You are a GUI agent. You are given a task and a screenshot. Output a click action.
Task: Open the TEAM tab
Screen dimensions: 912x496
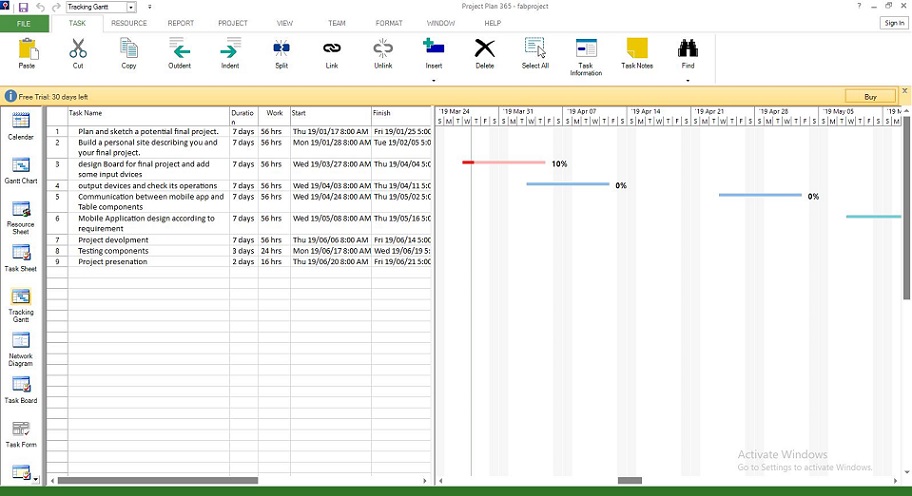click(337, 23)
